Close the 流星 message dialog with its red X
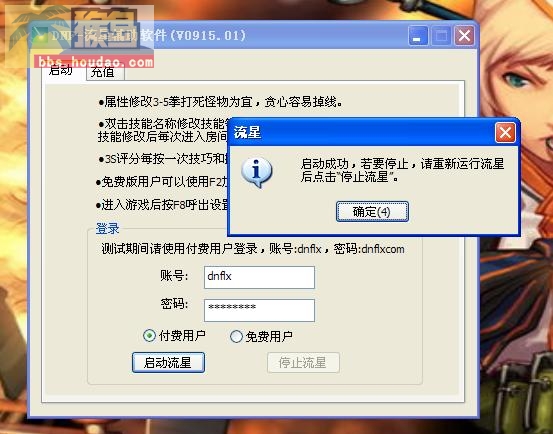The width and height of the screenshot is (553, 434). pyautogui.click(x=505, y=133)
